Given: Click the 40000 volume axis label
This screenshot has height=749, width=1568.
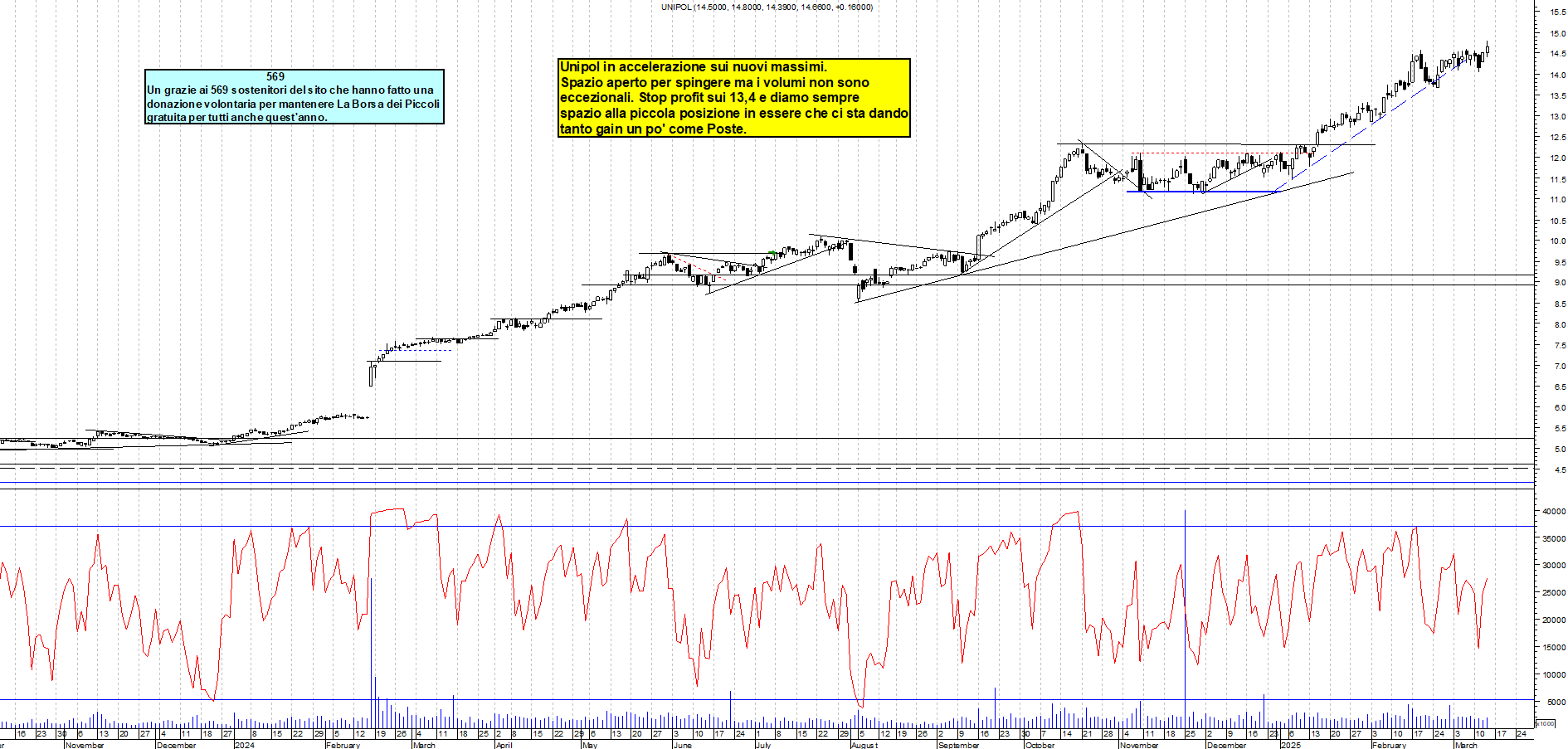Looking at the screenshot, I should click(1554, 512).
